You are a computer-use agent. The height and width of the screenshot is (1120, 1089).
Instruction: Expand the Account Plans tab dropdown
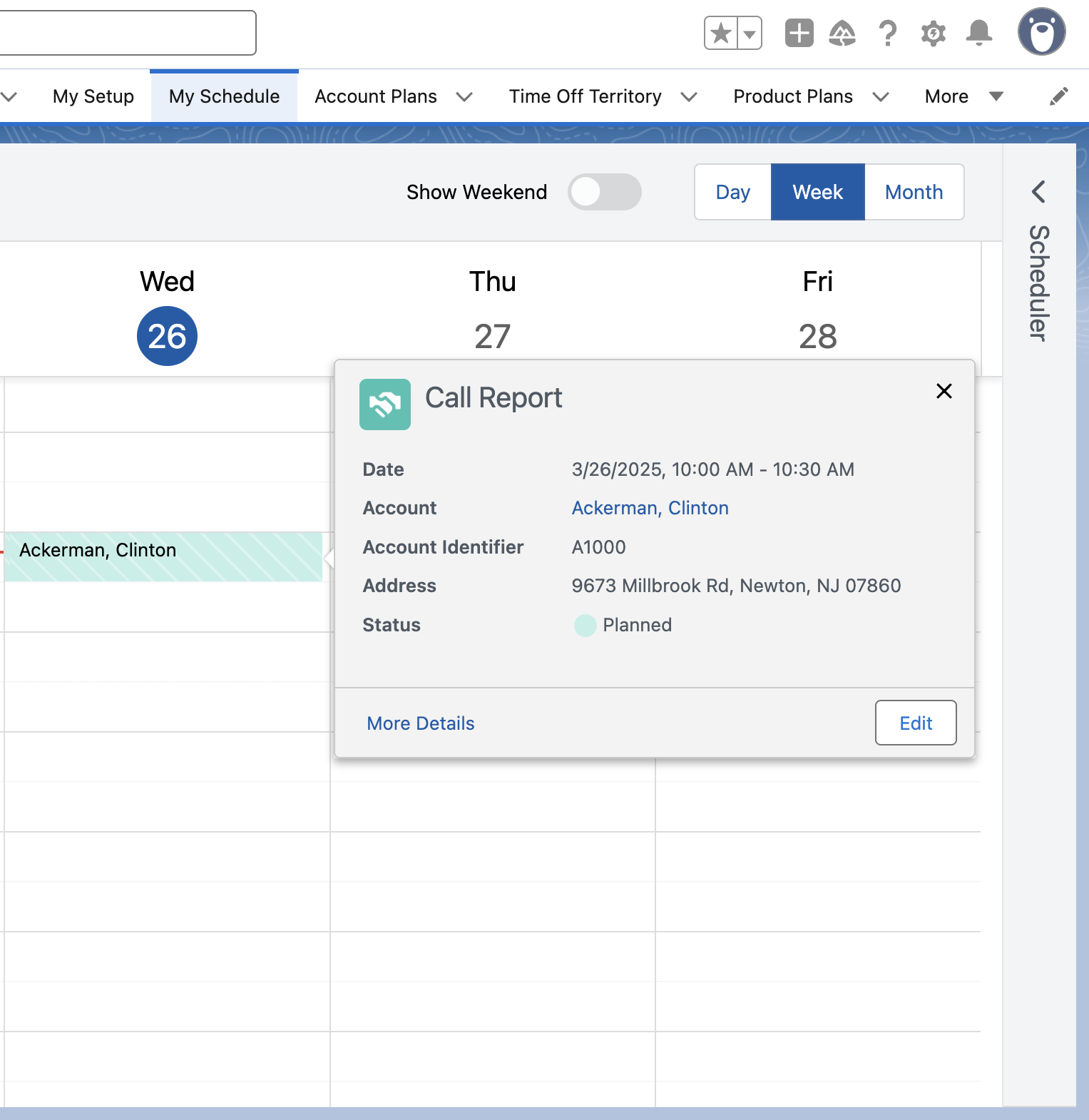click(x=464, y=97)
